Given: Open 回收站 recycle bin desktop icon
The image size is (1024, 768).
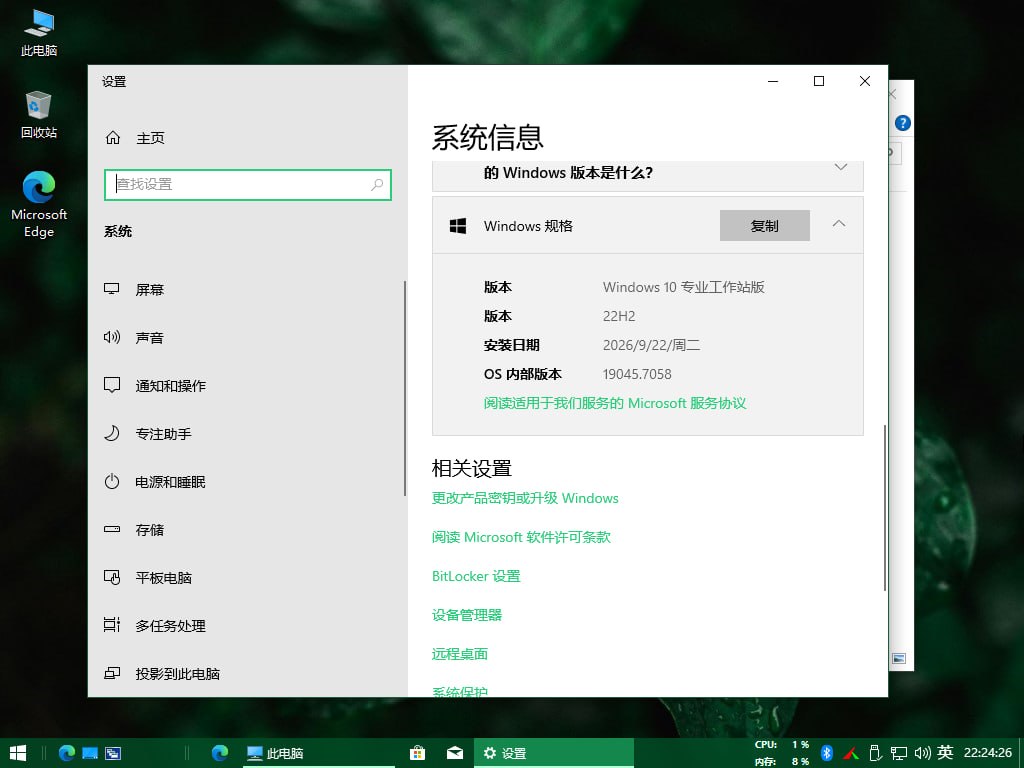Looking at the screenshot, I should (39, 115).
